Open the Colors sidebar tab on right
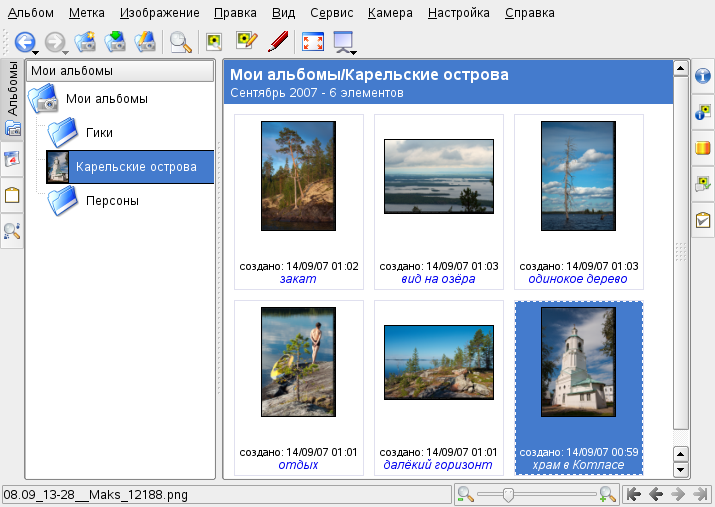 703,148
